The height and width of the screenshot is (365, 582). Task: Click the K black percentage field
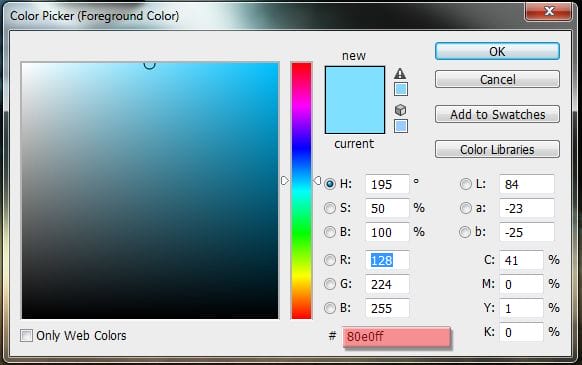coord(521,332)
